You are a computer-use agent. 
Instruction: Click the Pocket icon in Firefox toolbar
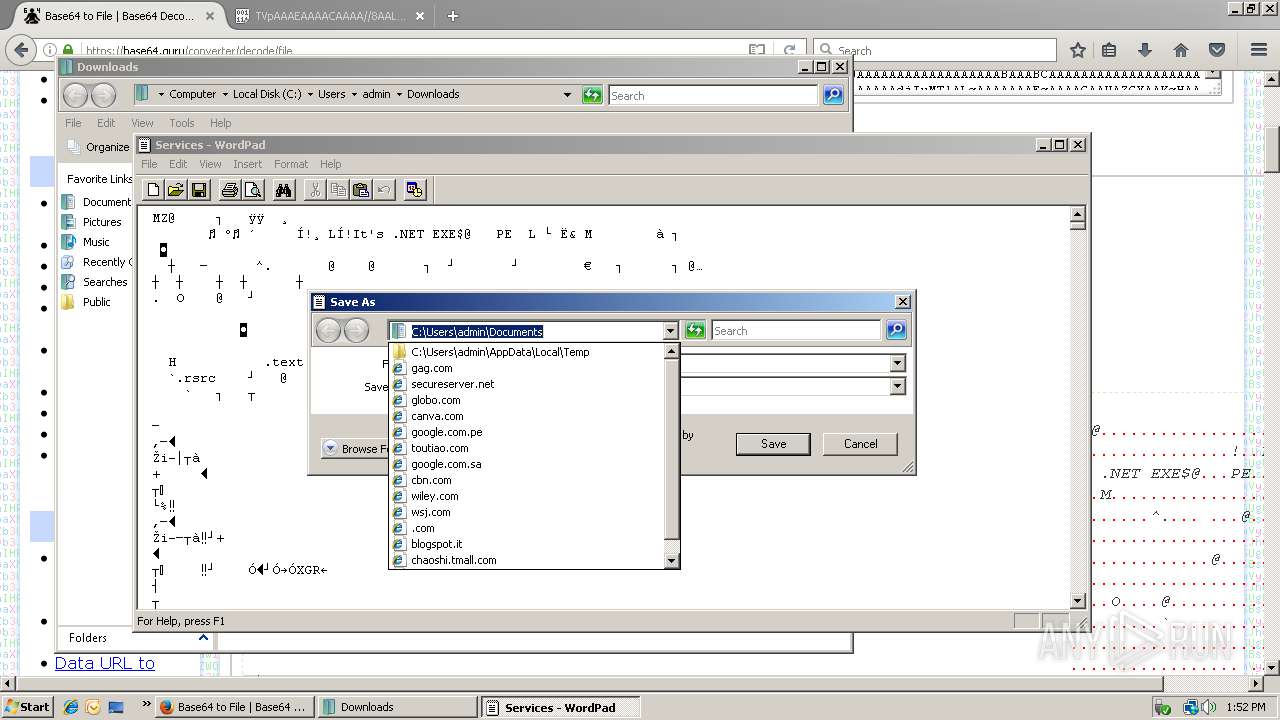pyautogui.click(x=1217, y=50)
